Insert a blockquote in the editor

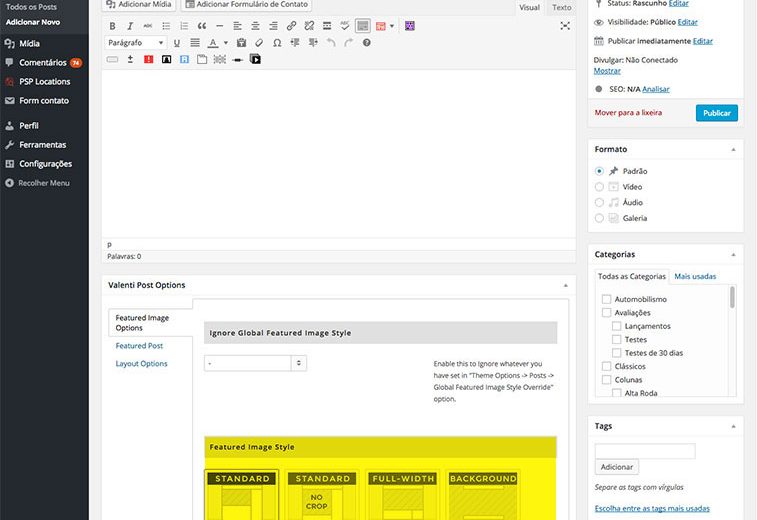pos(202,26)
